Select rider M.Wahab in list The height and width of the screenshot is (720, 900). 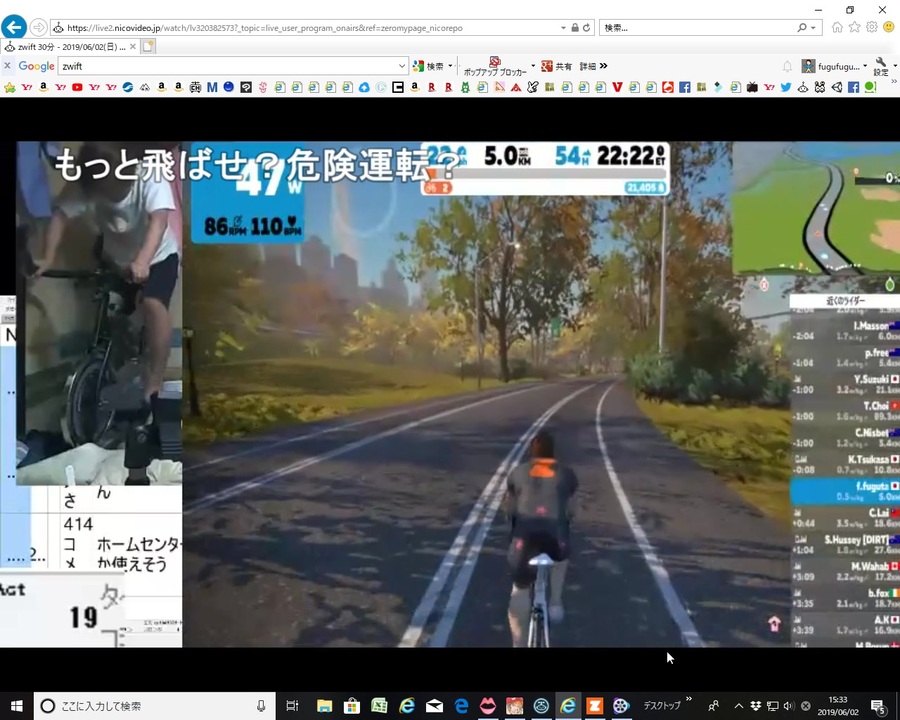pyautogui.click(x=845, y=571)
